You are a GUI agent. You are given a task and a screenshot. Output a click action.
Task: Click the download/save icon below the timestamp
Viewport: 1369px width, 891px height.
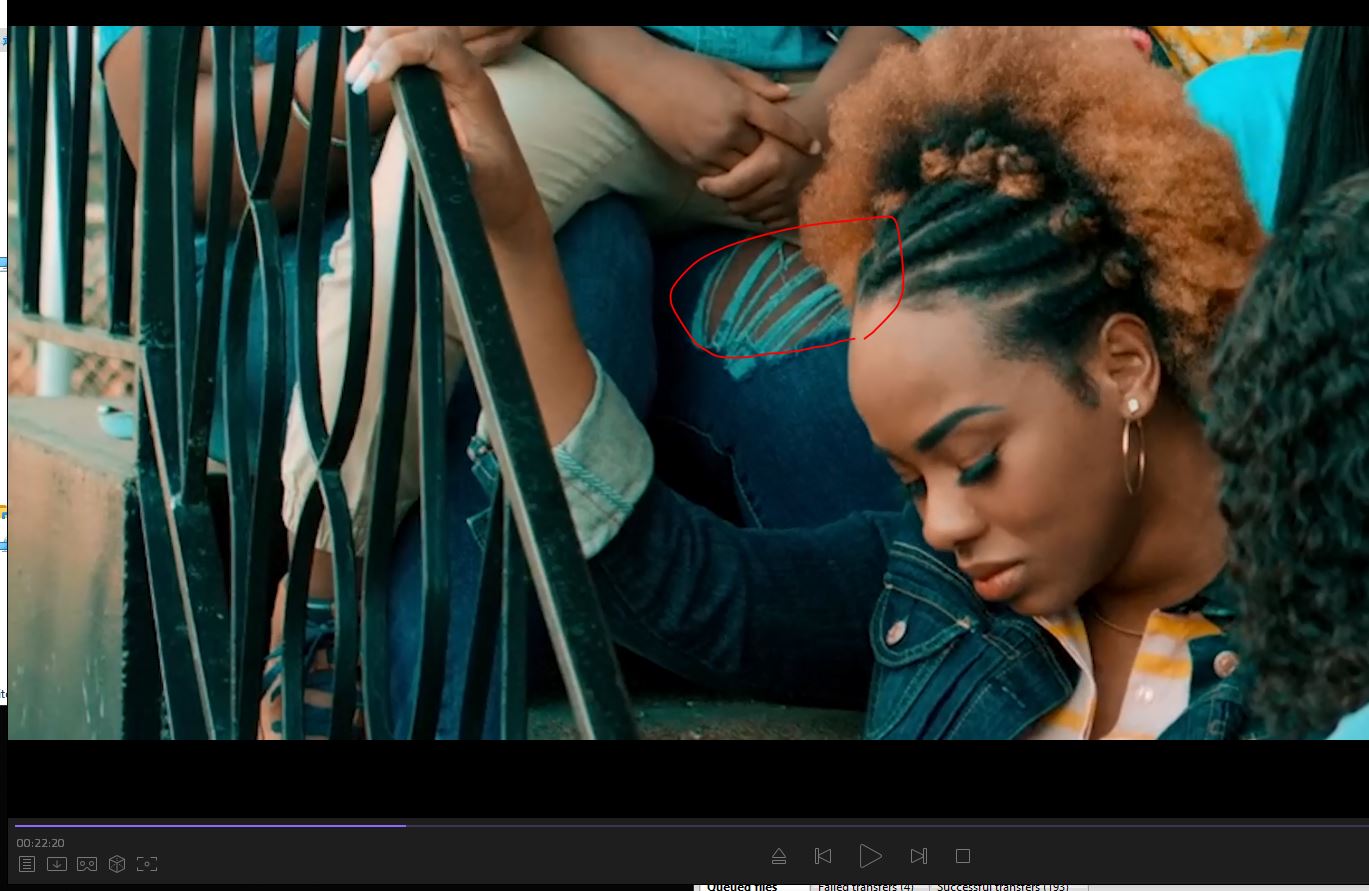tap(57, 863)
